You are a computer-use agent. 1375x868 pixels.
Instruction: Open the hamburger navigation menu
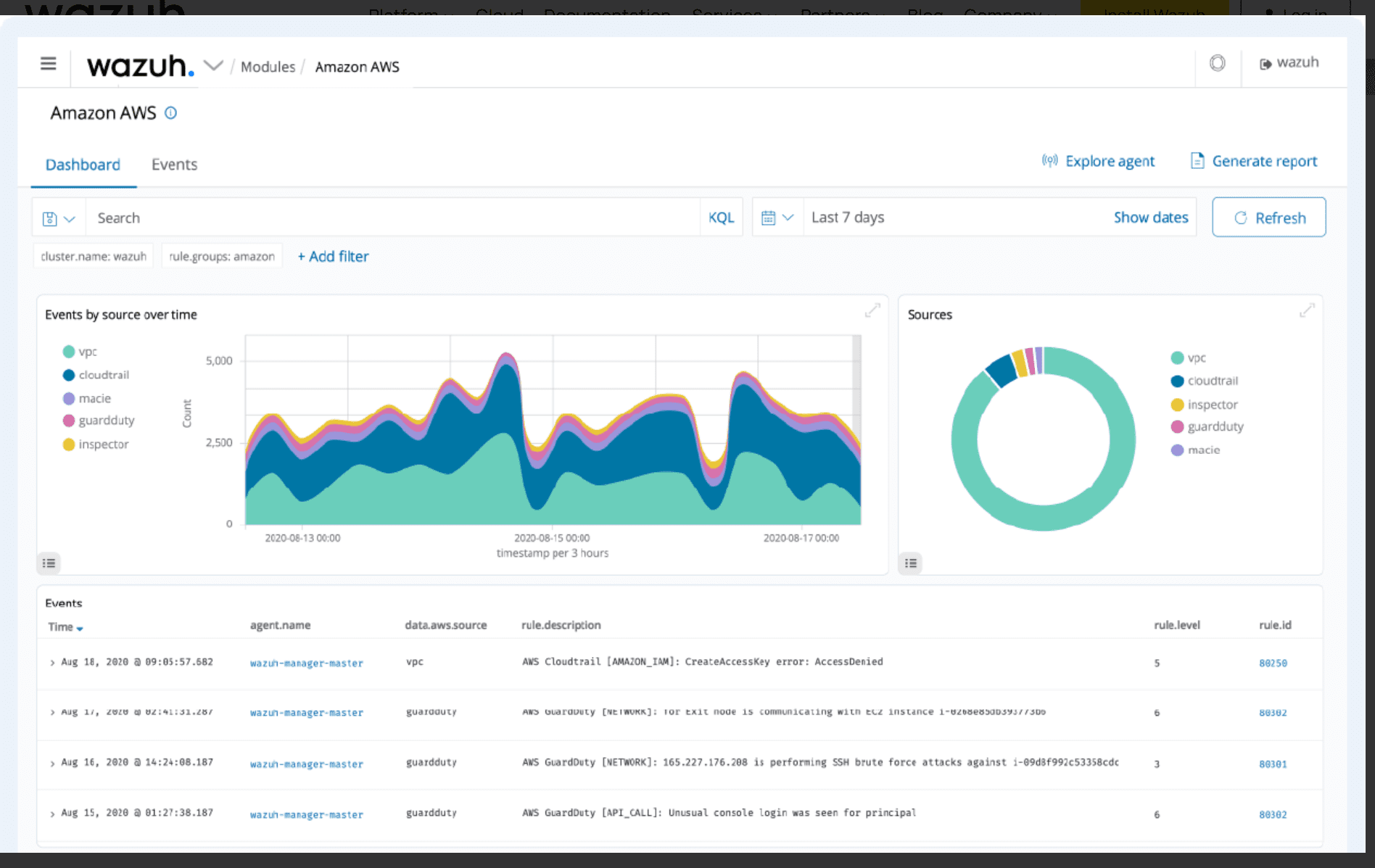pos(48,64)
